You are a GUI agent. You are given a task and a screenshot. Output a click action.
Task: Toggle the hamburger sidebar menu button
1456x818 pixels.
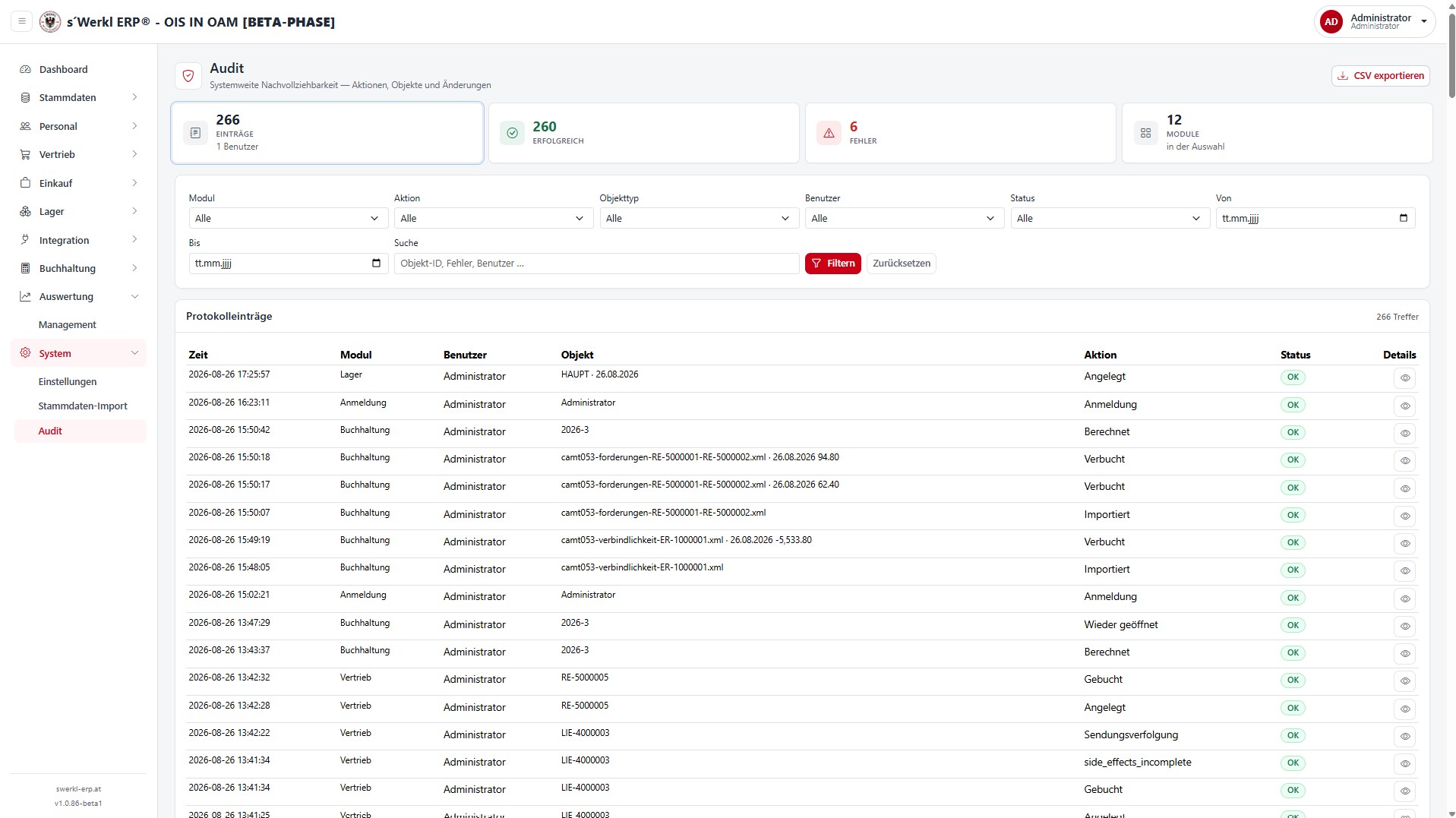tap(22, 21)
